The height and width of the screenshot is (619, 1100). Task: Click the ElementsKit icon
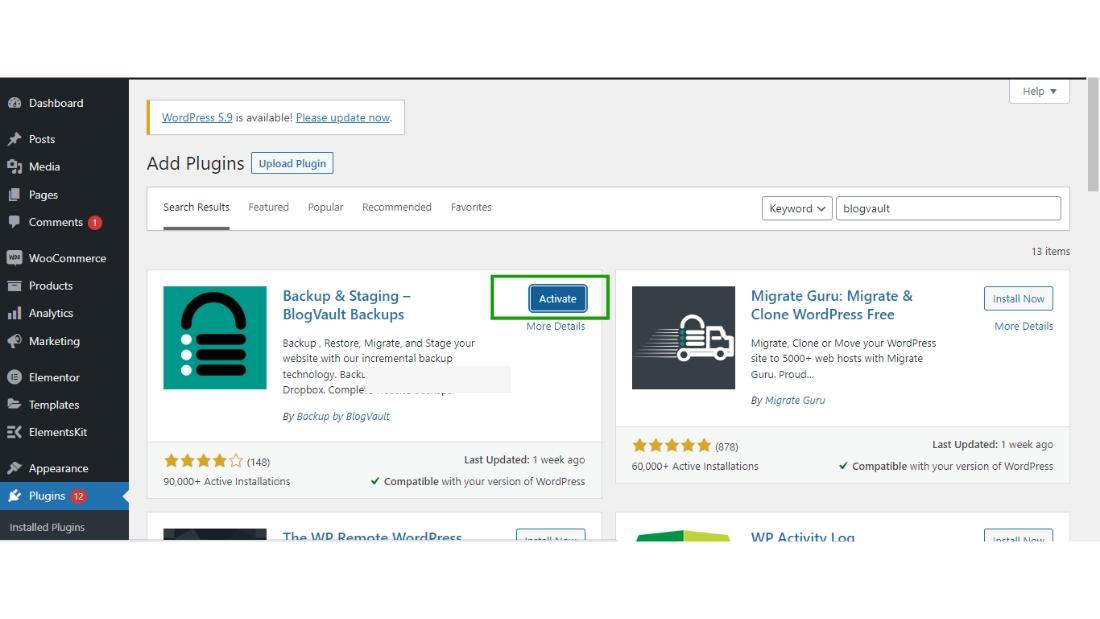[14, 432]
